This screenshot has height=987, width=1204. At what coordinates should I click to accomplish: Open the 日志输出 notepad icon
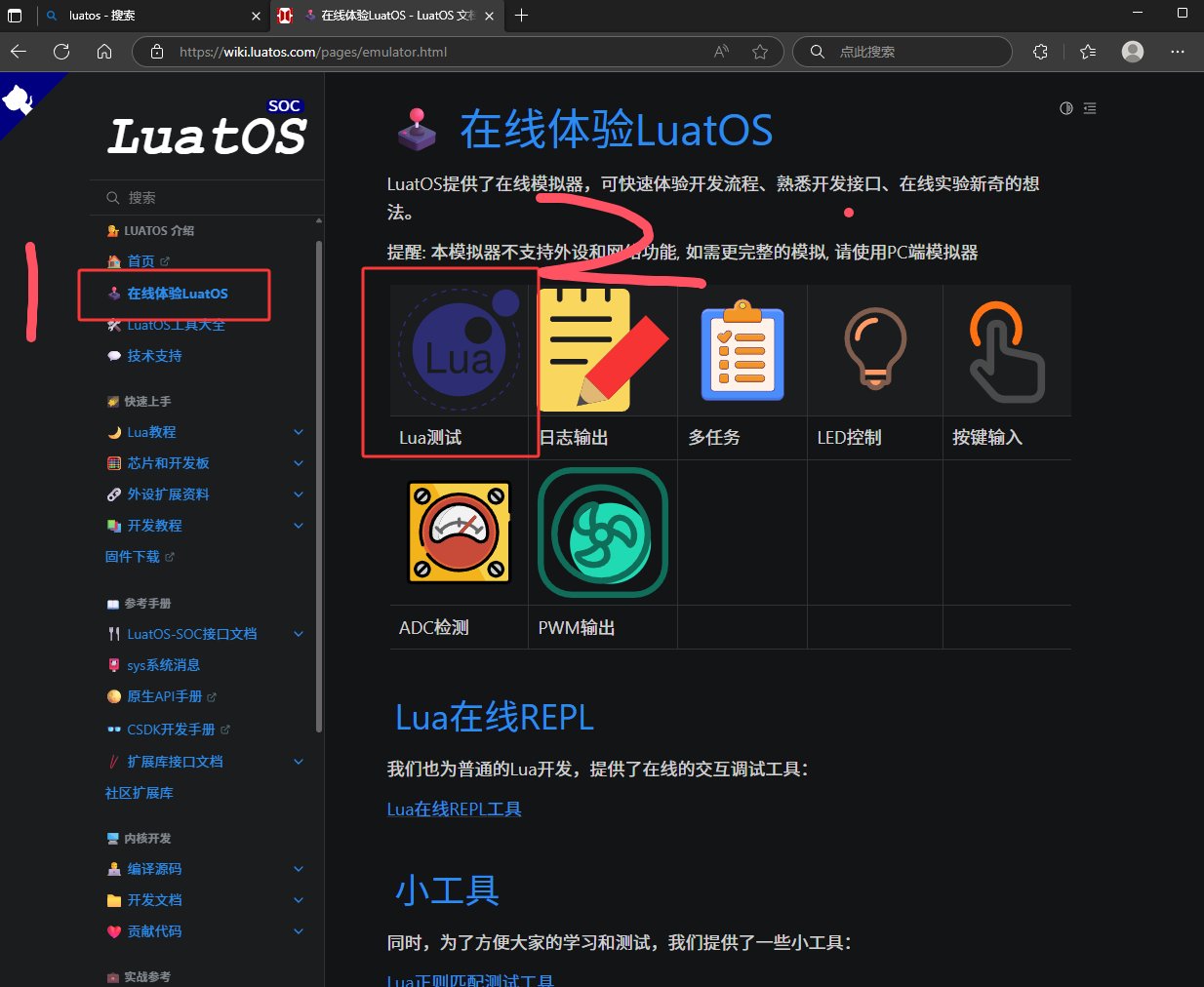pos(603,349)
